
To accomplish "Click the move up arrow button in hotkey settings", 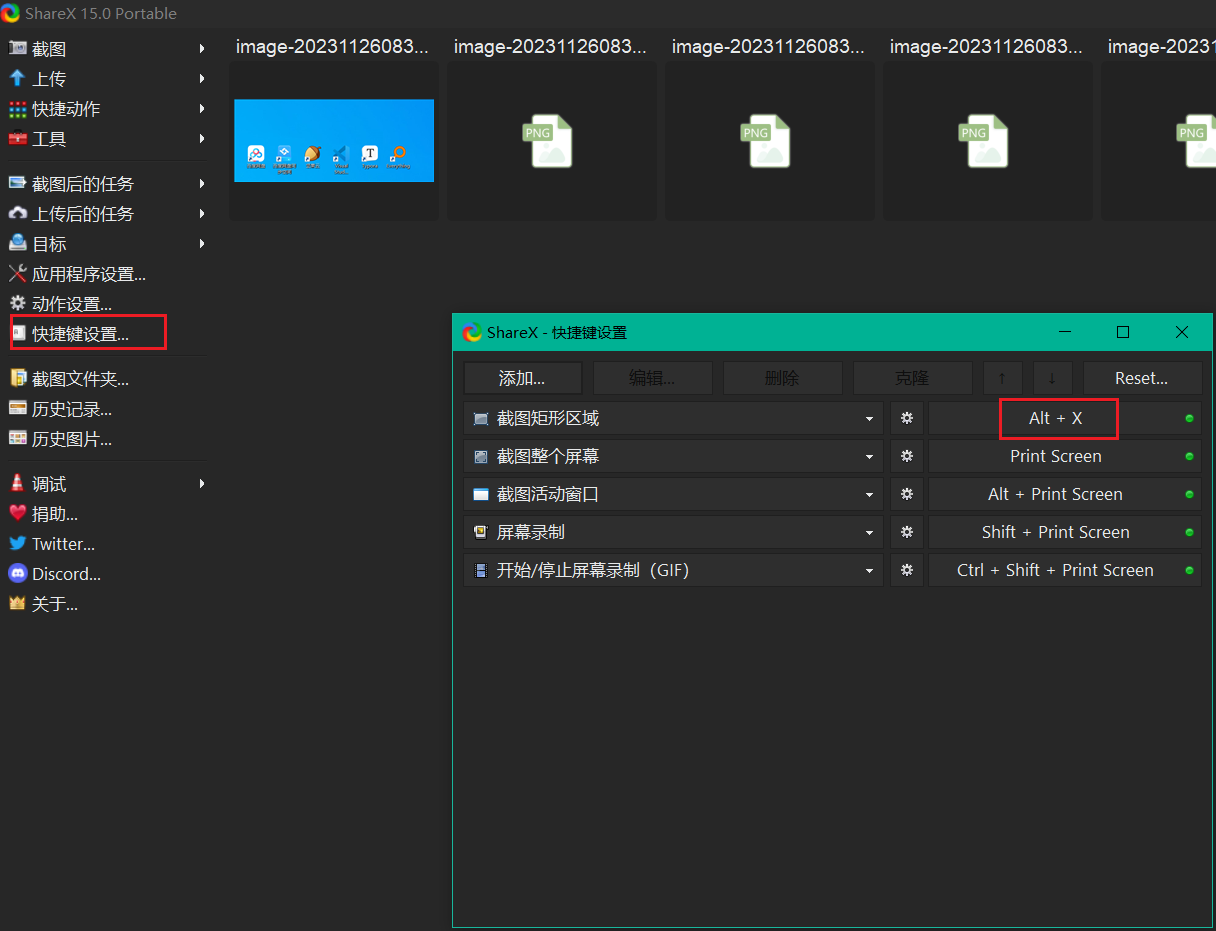I will (1003, 378).
